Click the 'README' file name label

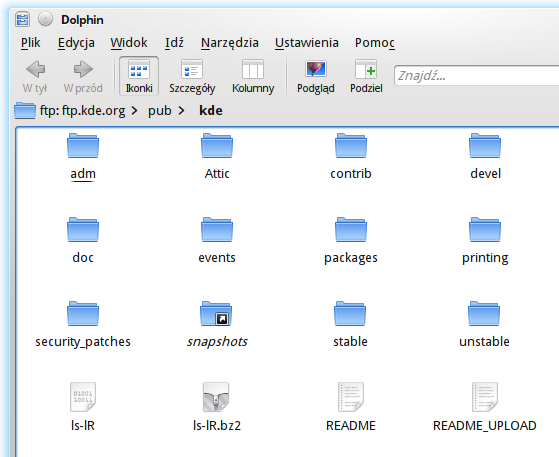click(x=351, y=426)
